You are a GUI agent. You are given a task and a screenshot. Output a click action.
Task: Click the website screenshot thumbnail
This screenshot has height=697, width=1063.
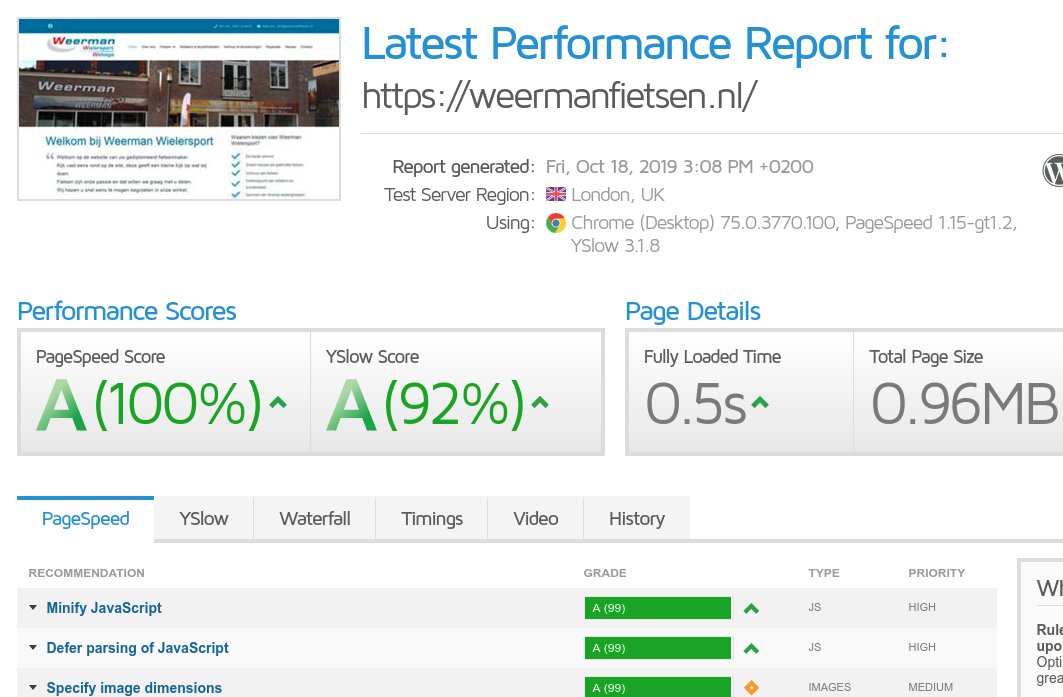[x=179, y=109]
